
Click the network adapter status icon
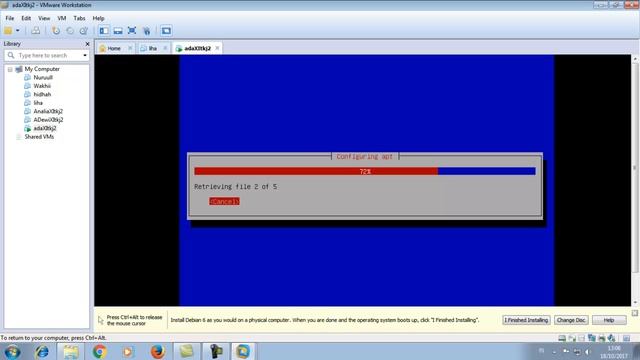tap(591, 338)
